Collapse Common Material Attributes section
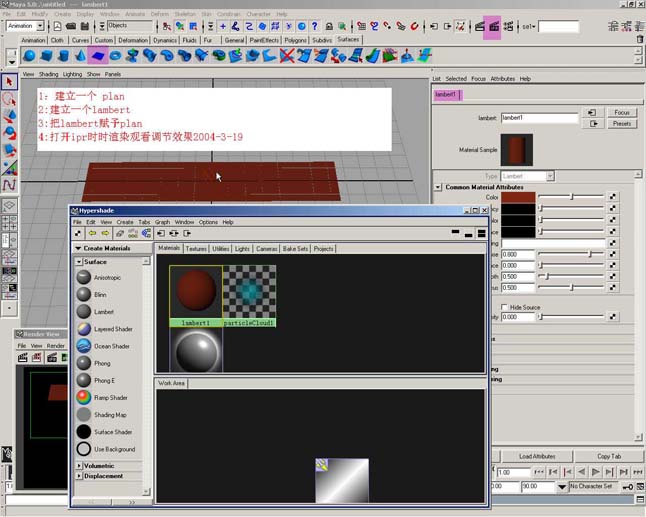The width and height of the screenshot is (646, 517). 438,187
